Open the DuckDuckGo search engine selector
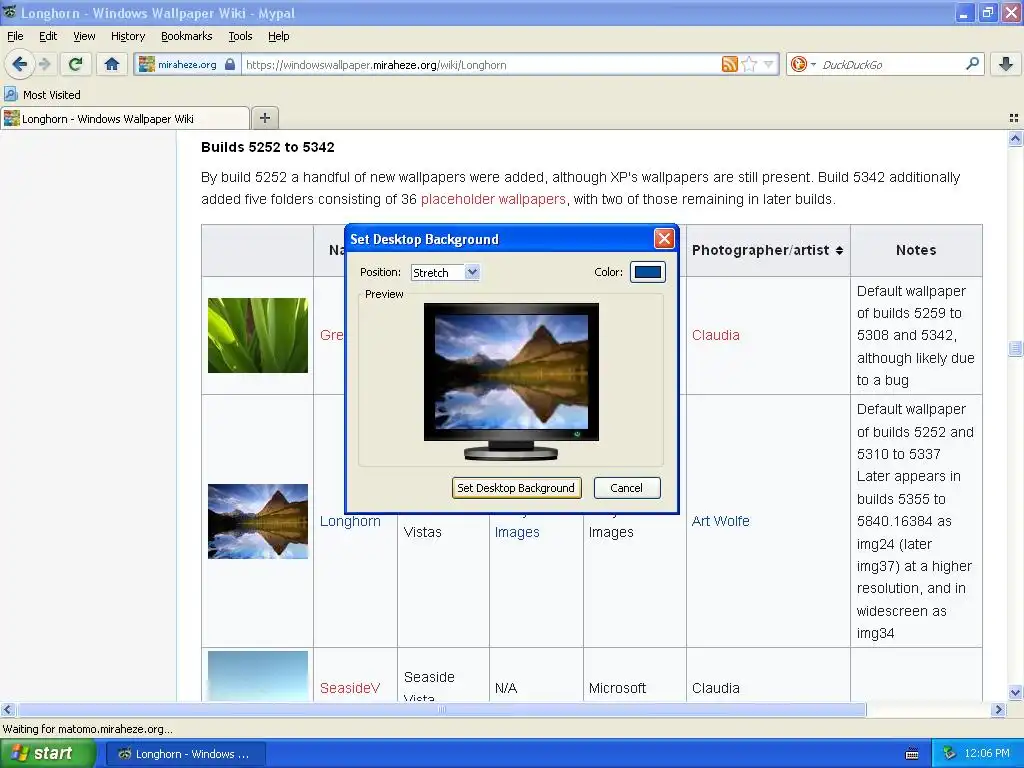This screenshot has height=768, width=1024. point(803,64)
